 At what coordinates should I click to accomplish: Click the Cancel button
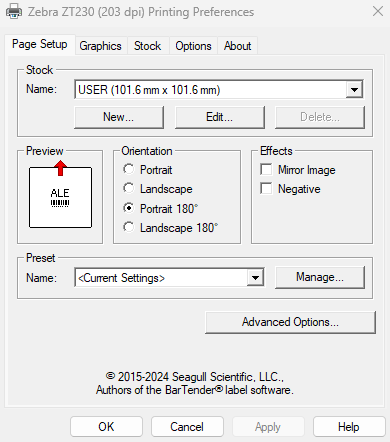tap(187, 427)
